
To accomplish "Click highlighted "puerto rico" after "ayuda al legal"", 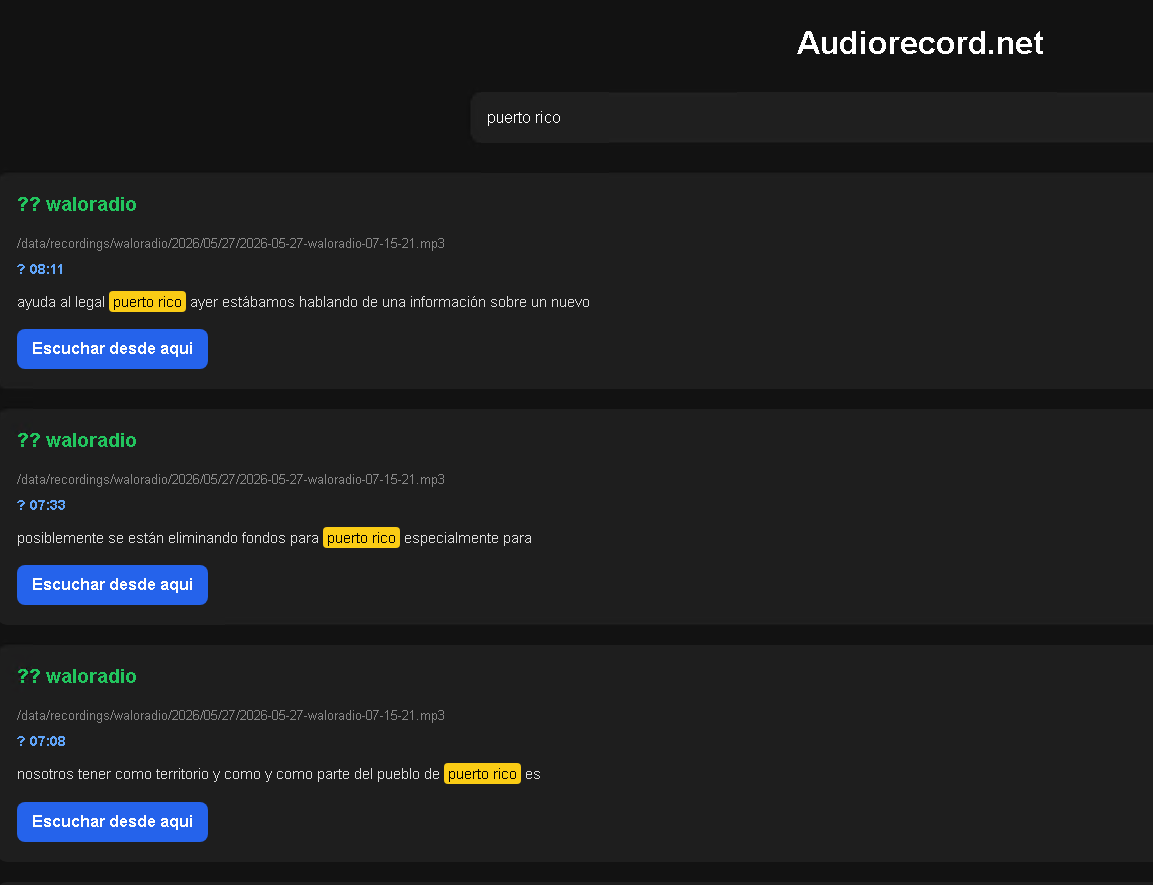I will tap(147, 302).
